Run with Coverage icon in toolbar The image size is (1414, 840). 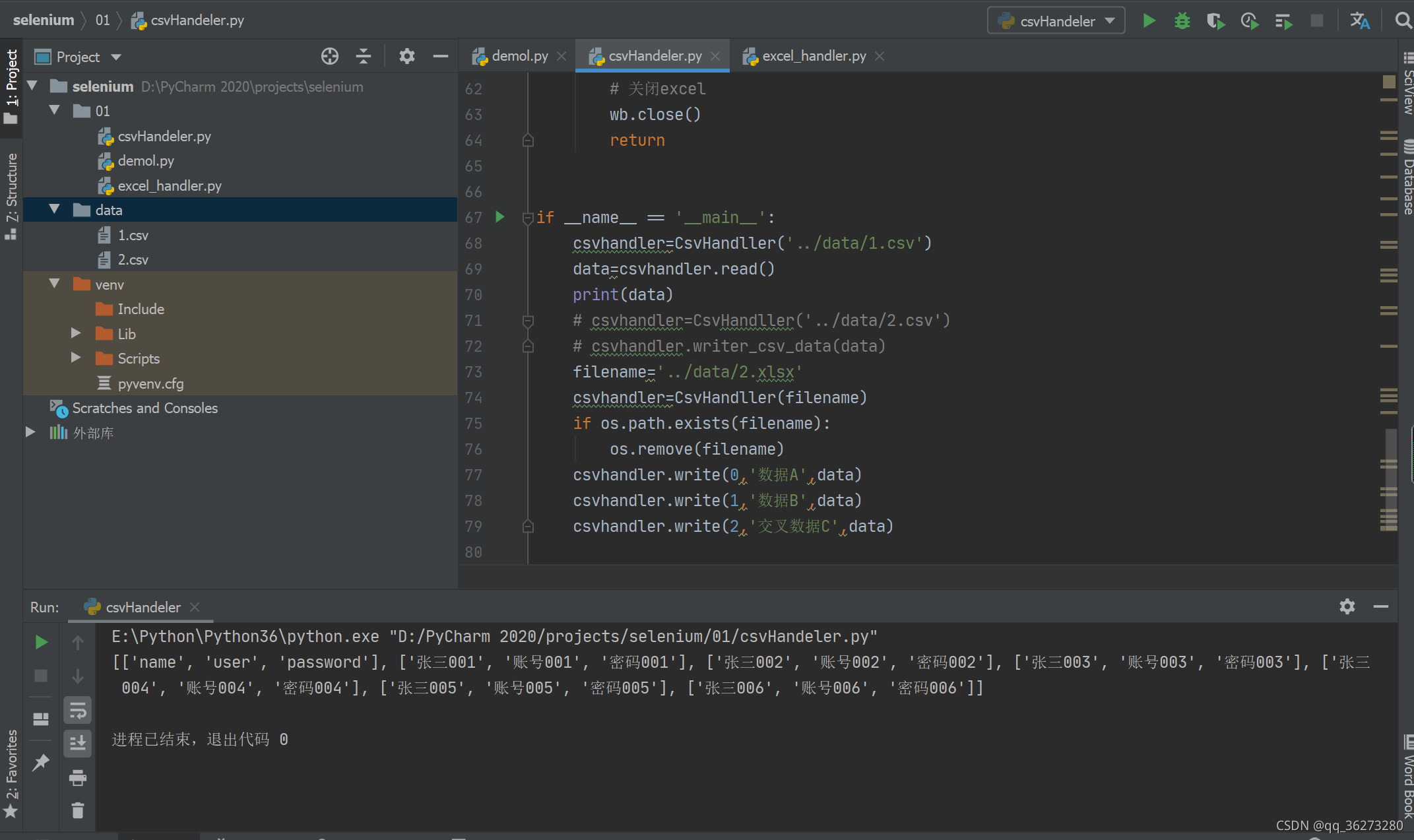[1215, 20]
